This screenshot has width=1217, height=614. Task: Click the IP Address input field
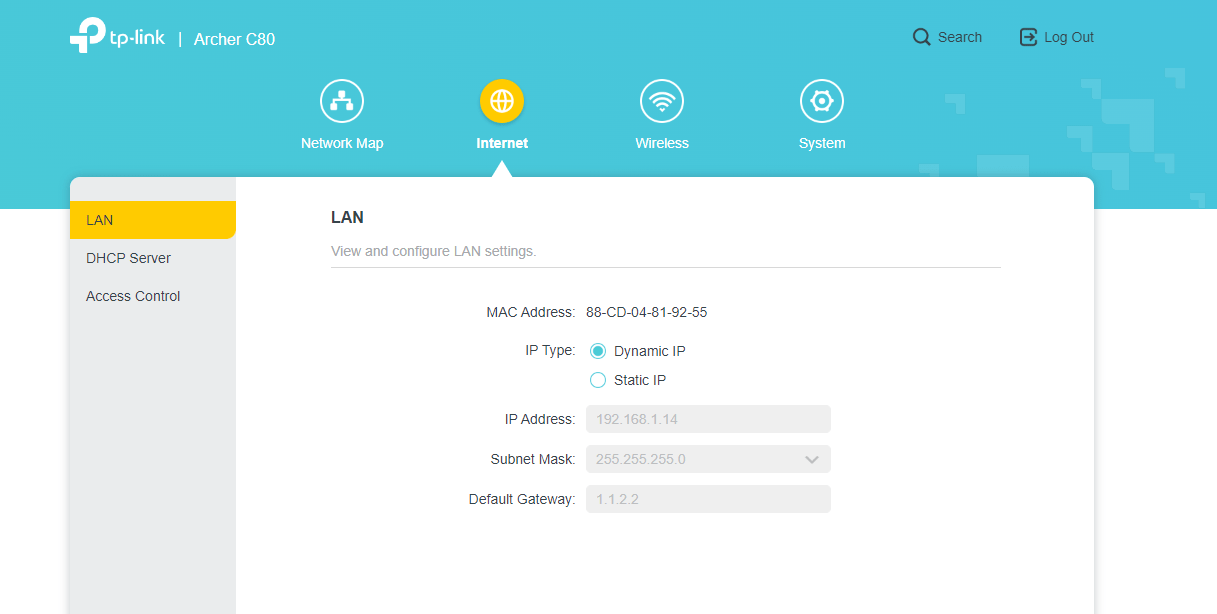708,419
